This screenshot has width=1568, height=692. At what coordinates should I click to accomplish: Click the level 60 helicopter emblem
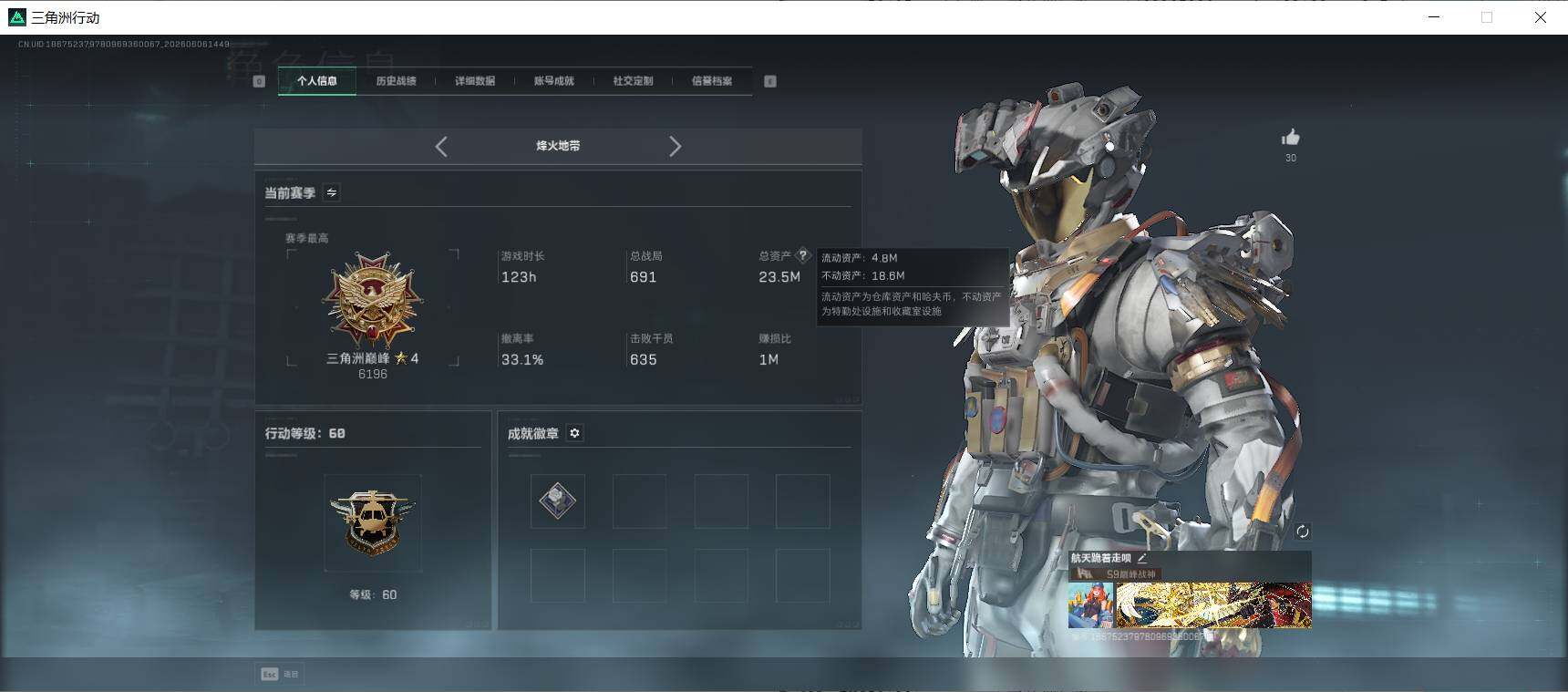click(x=373, y=522)
